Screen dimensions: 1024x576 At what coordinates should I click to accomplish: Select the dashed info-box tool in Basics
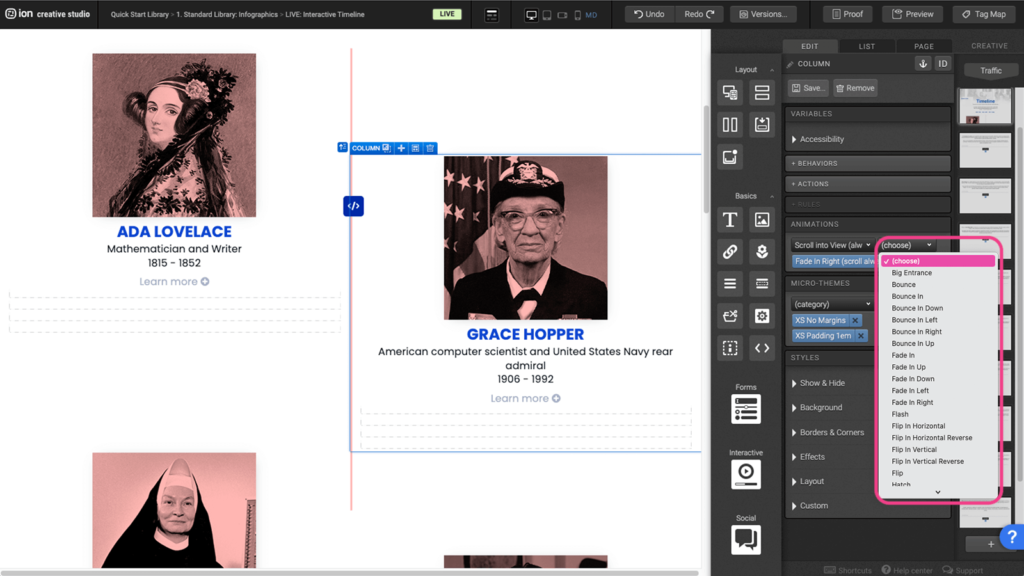coord(729,348)
